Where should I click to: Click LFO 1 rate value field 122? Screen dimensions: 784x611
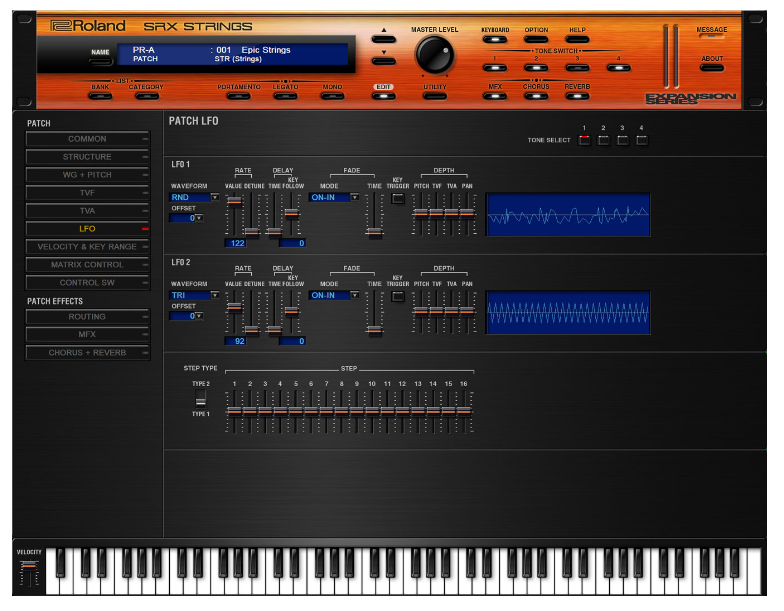[236, 243]
